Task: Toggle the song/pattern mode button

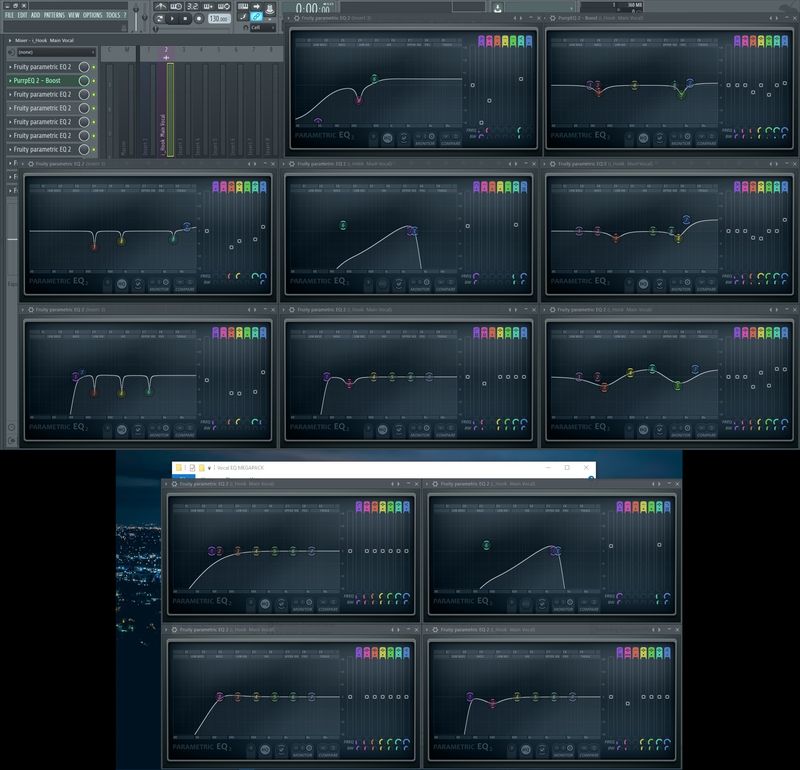Action: (161, 18)
